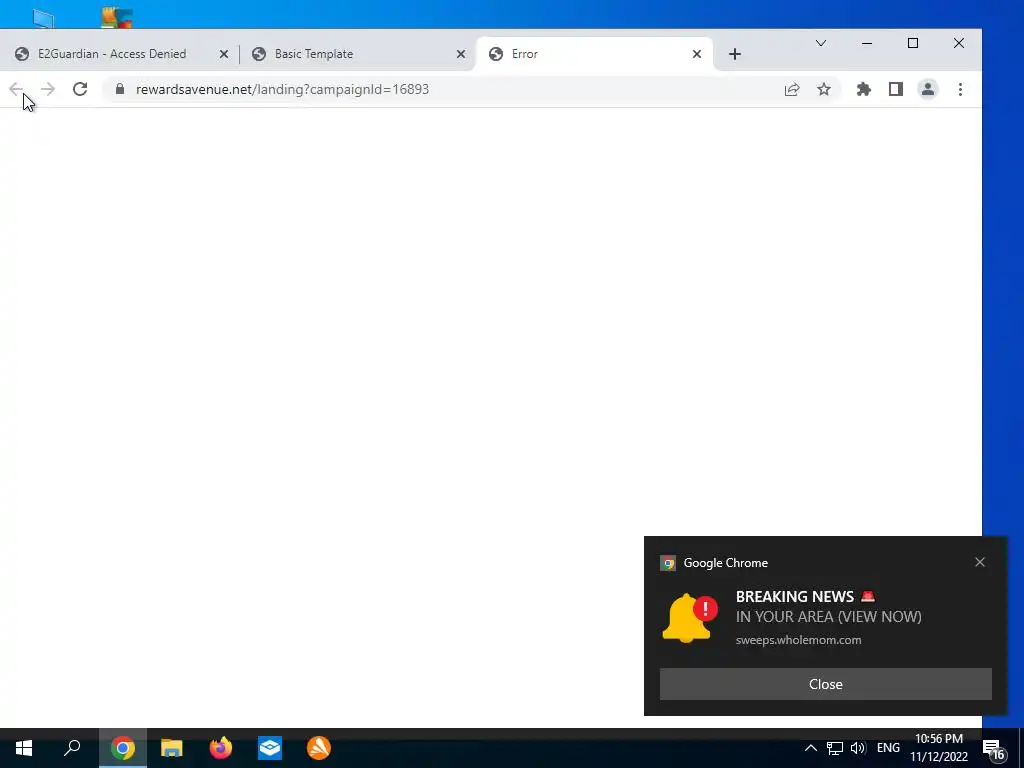Click Chrome icon in taskbar

122,748
